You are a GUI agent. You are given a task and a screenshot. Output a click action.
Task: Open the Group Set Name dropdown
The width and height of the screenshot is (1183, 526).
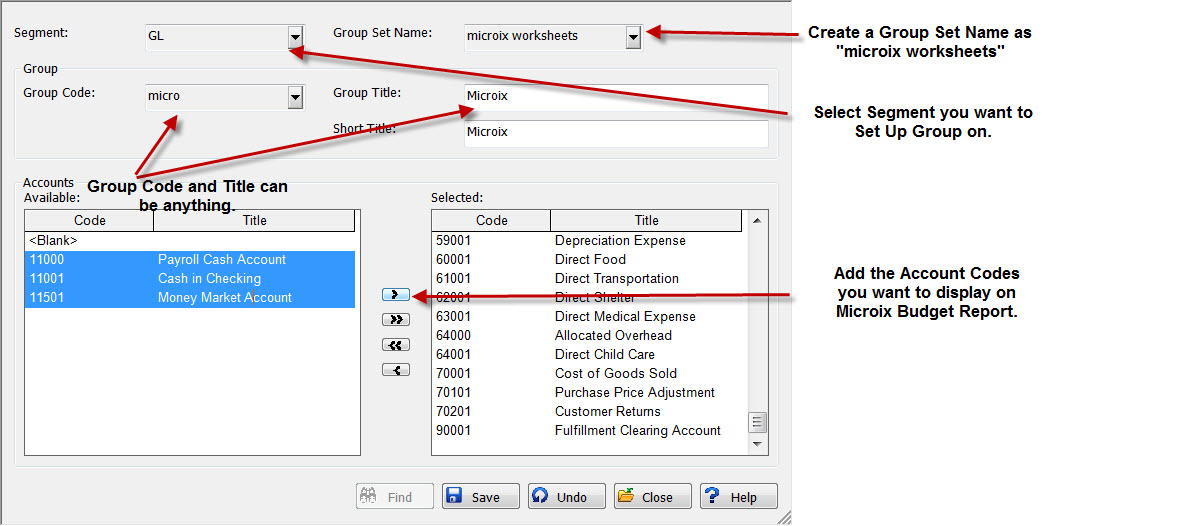pos(633,37)
